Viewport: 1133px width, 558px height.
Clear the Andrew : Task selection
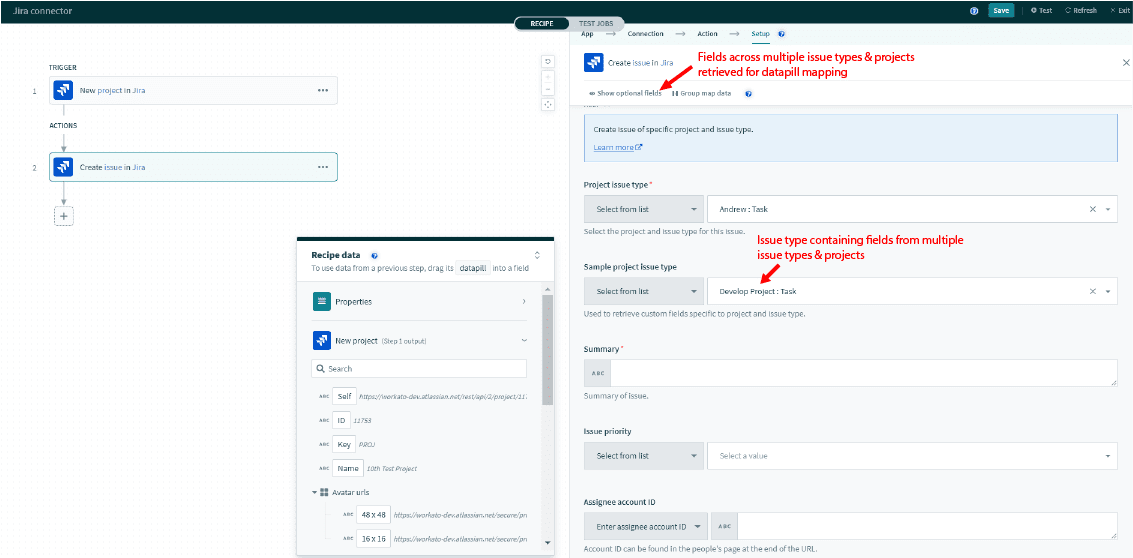coord(1093,209)
